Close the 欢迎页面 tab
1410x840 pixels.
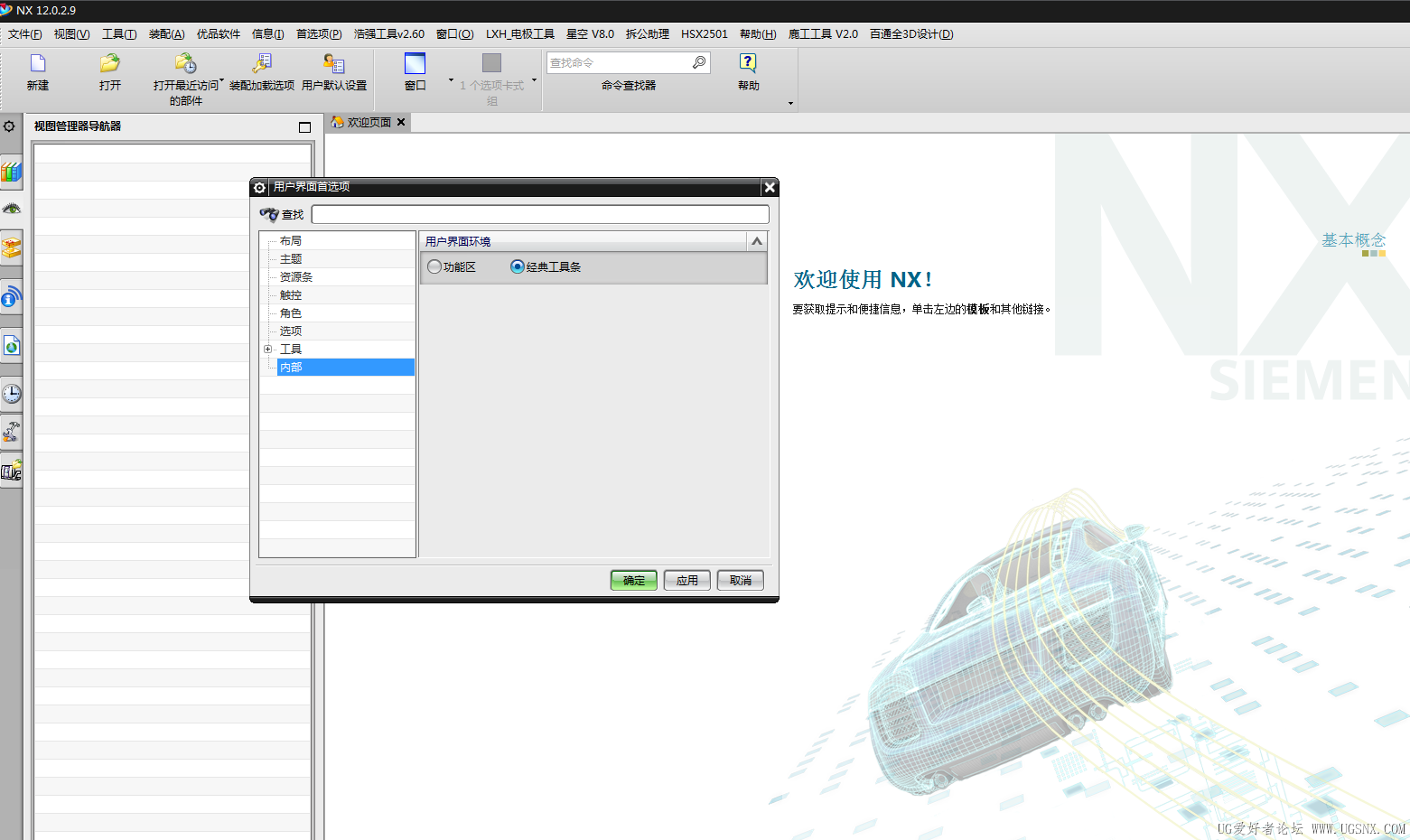point(401,122)
